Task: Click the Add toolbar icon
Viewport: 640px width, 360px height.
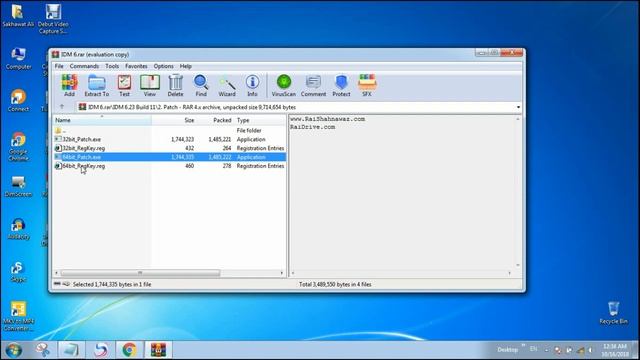Action: [x=69, y=86]
